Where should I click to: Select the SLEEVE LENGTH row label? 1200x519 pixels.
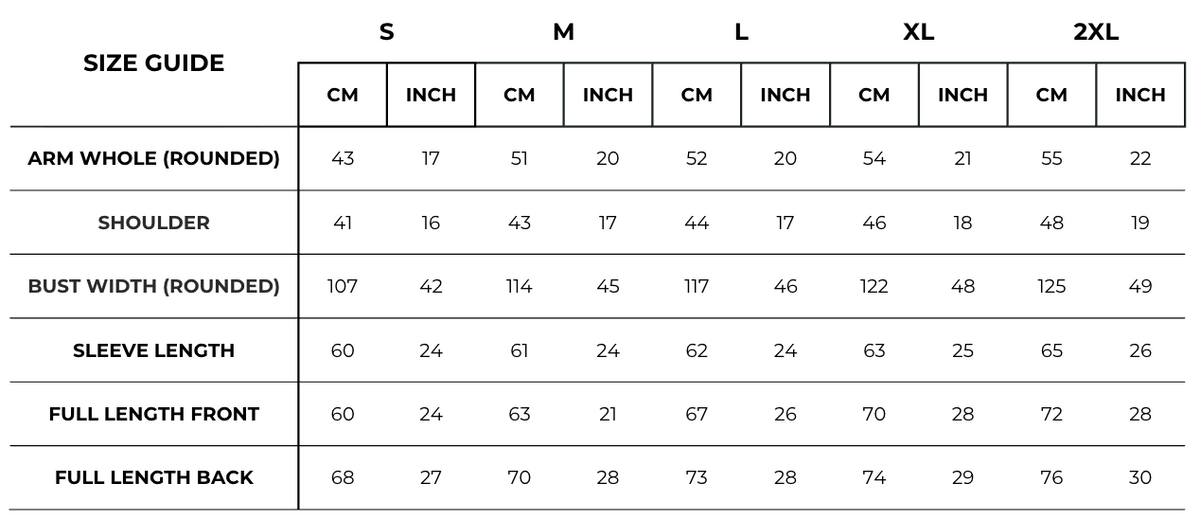(x=154, y=350)
